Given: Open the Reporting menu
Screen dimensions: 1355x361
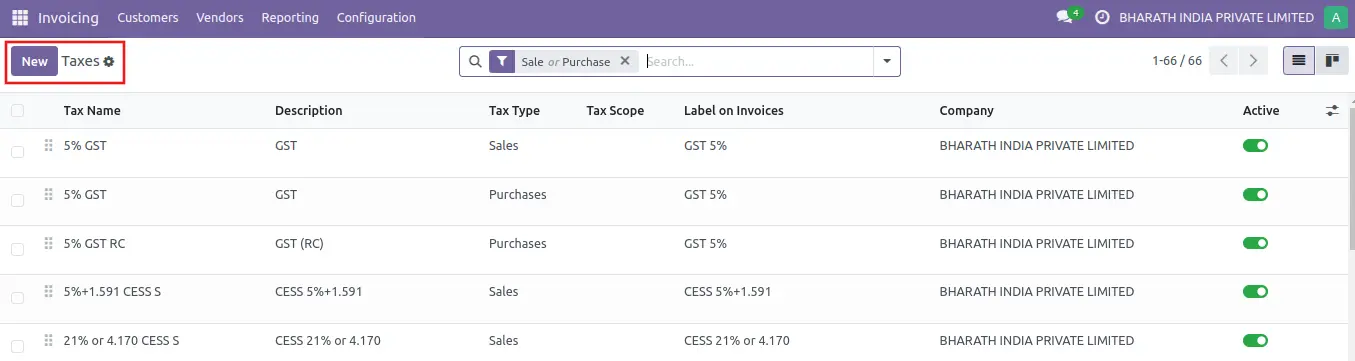Looking at the screenshot, I should click(290, 18).
